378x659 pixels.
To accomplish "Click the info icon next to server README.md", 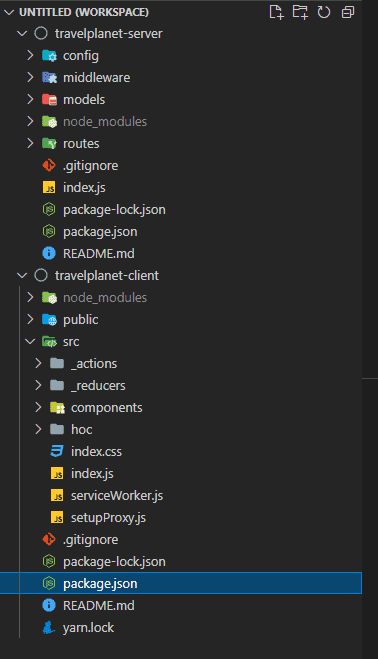I will coord(49,253).
